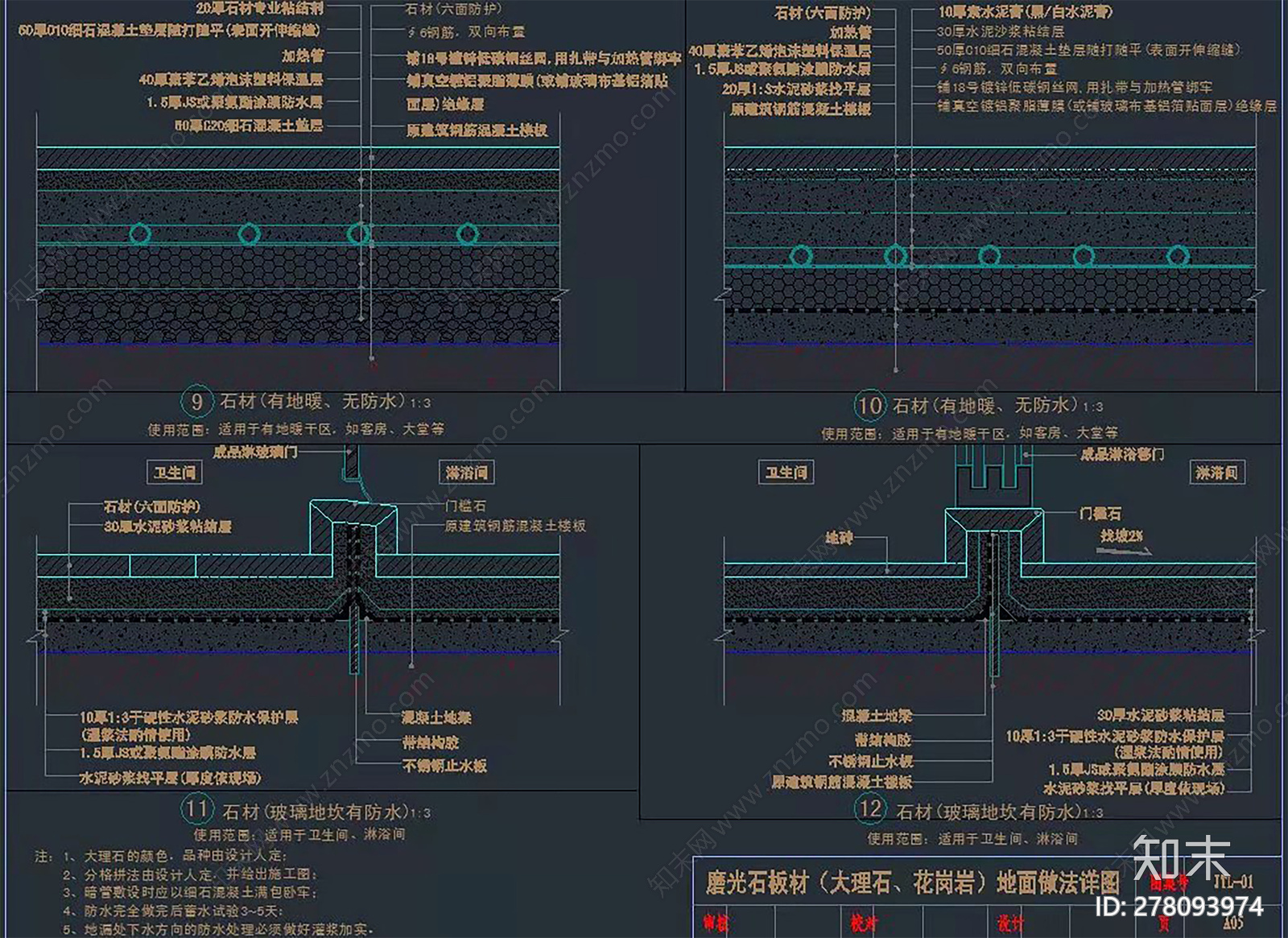This screenshot has height=938, width=1288.
Task: Select the circled number 12 detail marker
Action: coord(870,809)
